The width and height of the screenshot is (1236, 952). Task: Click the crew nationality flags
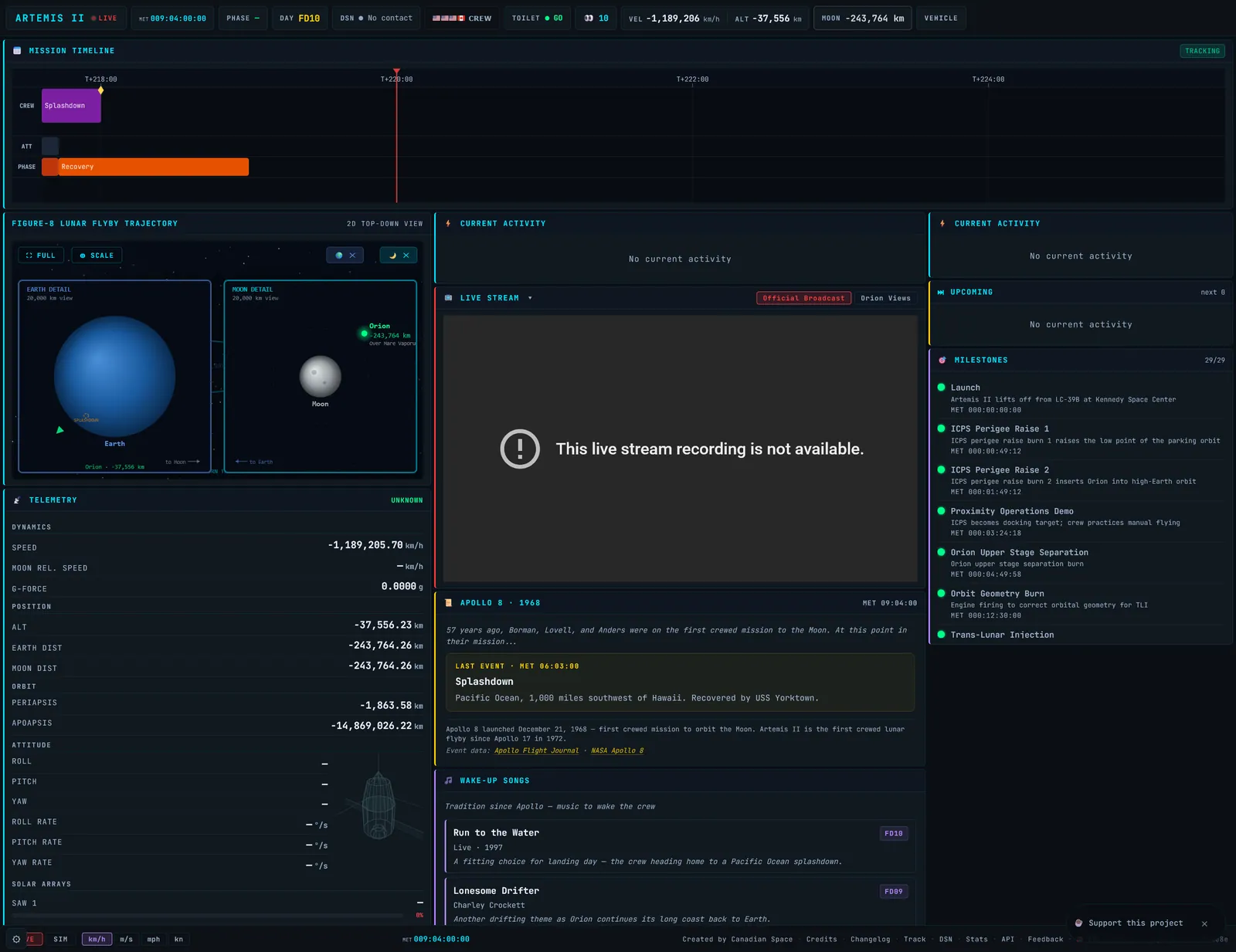tap(448, 18)
